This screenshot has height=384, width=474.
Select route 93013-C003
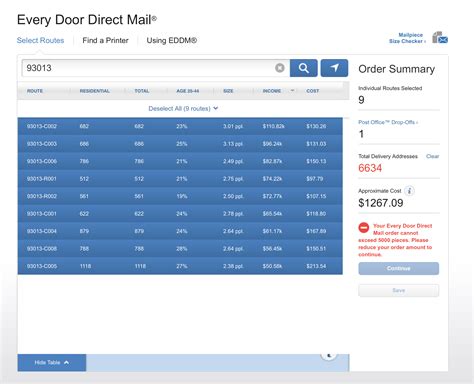point(180,144)
